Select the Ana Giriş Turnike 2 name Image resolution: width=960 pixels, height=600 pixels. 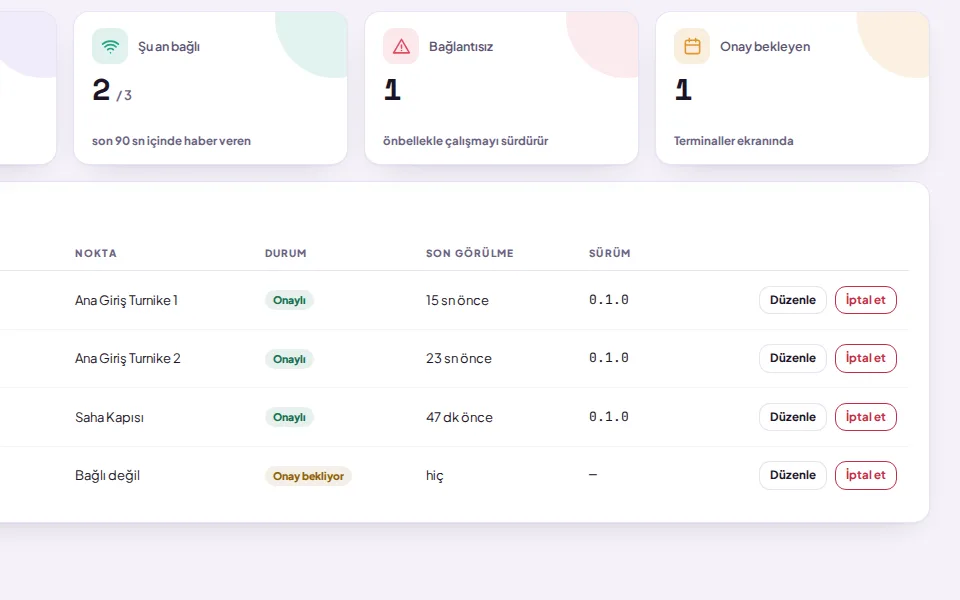point(128,358)
